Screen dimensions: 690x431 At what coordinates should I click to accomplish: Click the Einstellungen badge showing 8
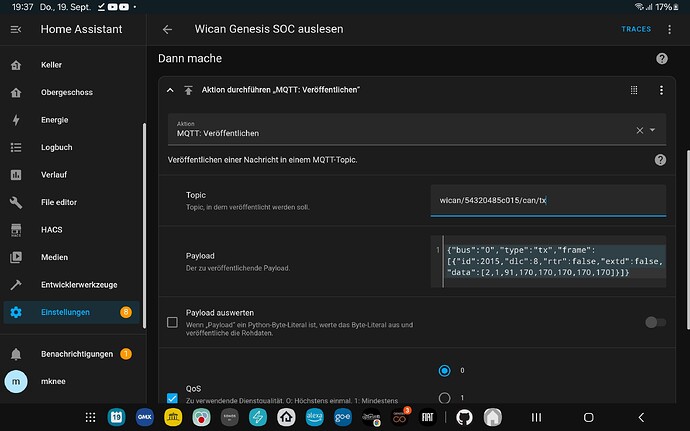126,312
